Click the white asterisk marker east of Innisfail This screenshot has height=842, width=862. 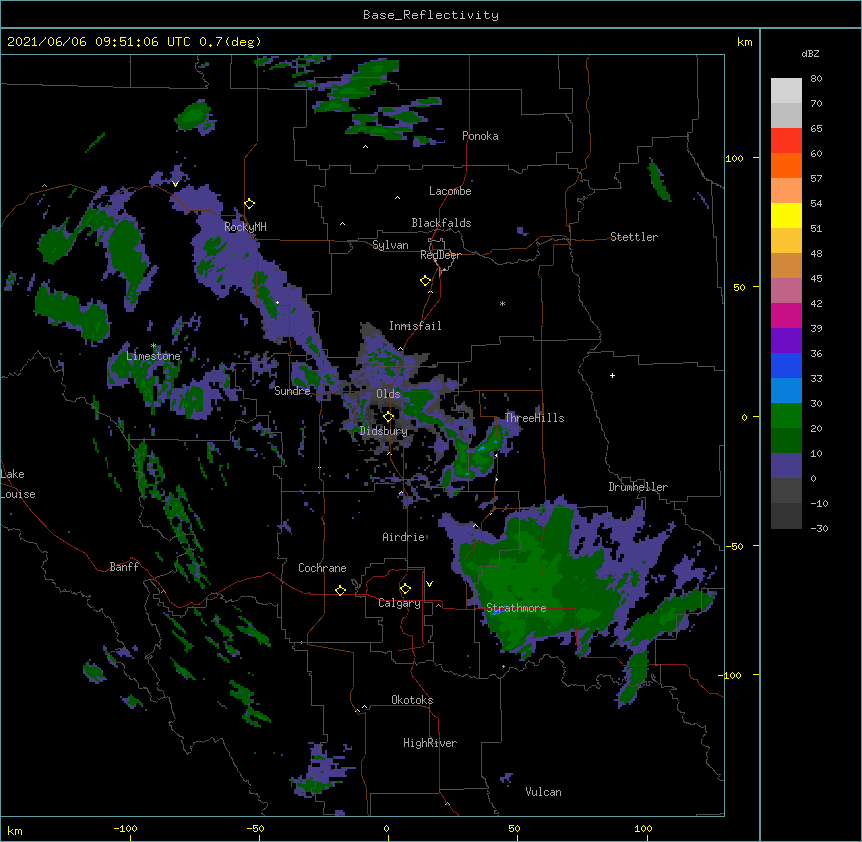click(x=502, y=303)
